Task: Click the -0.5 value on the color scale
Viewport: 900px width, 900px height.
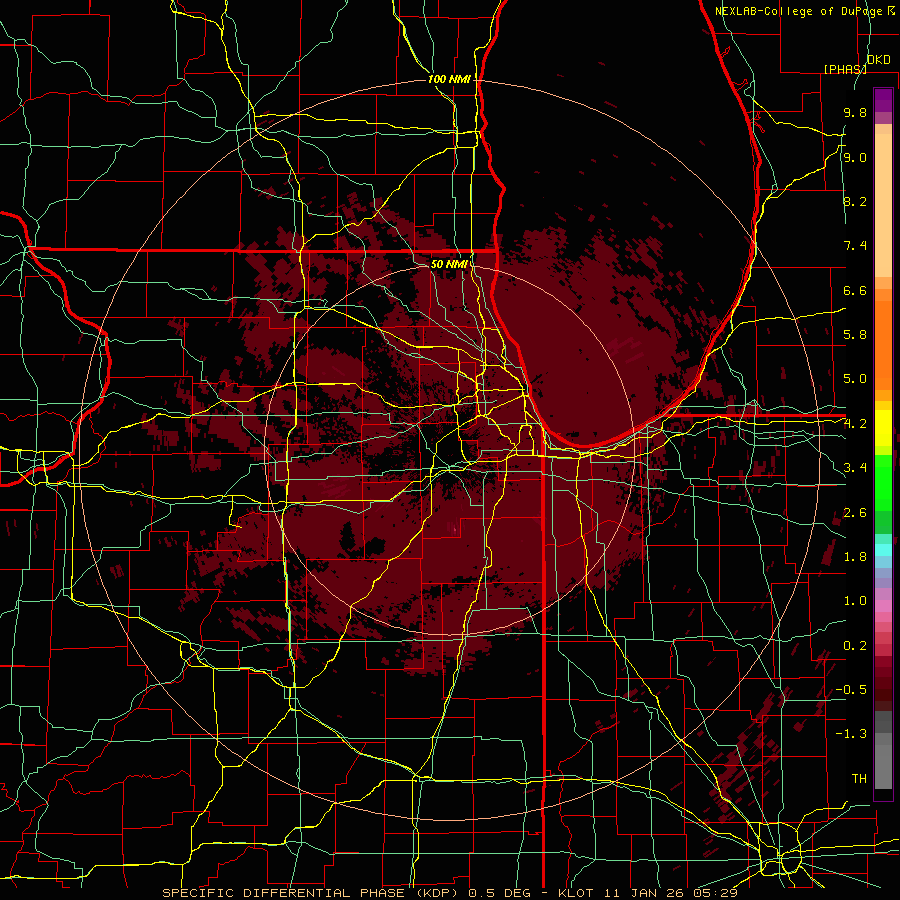Action: pos(851,690)
